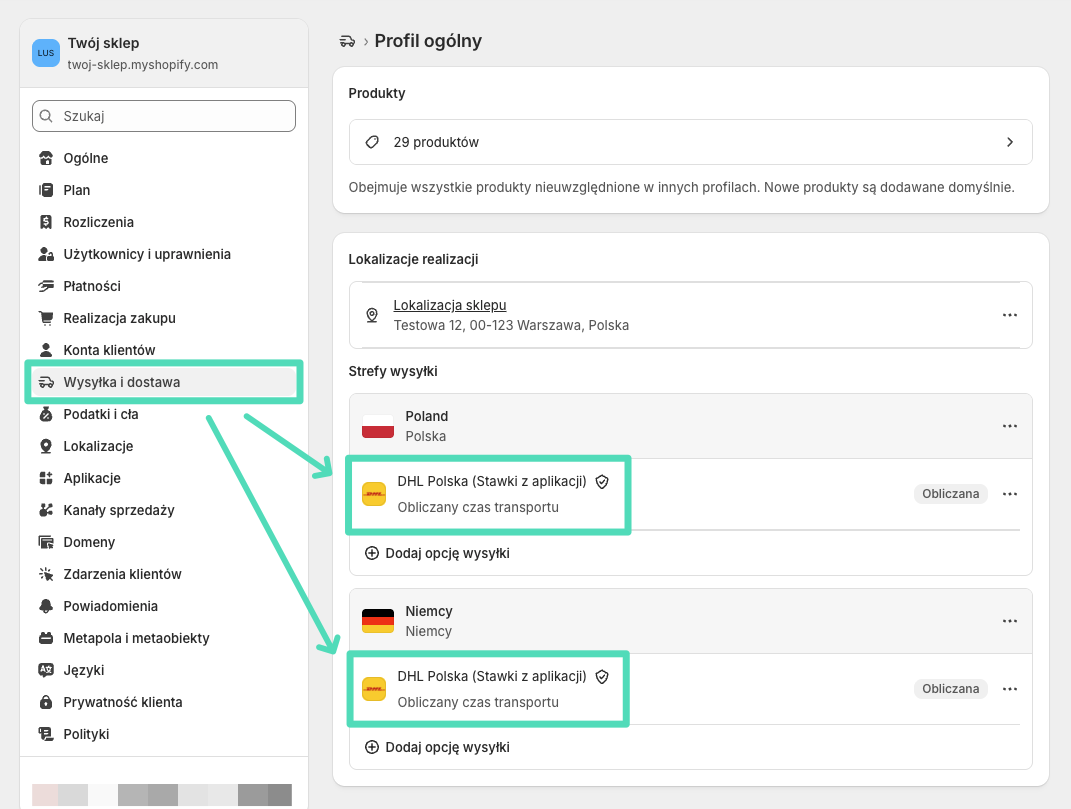
Task: Click the Szukaj search field
Action: (x=164, y=116)
